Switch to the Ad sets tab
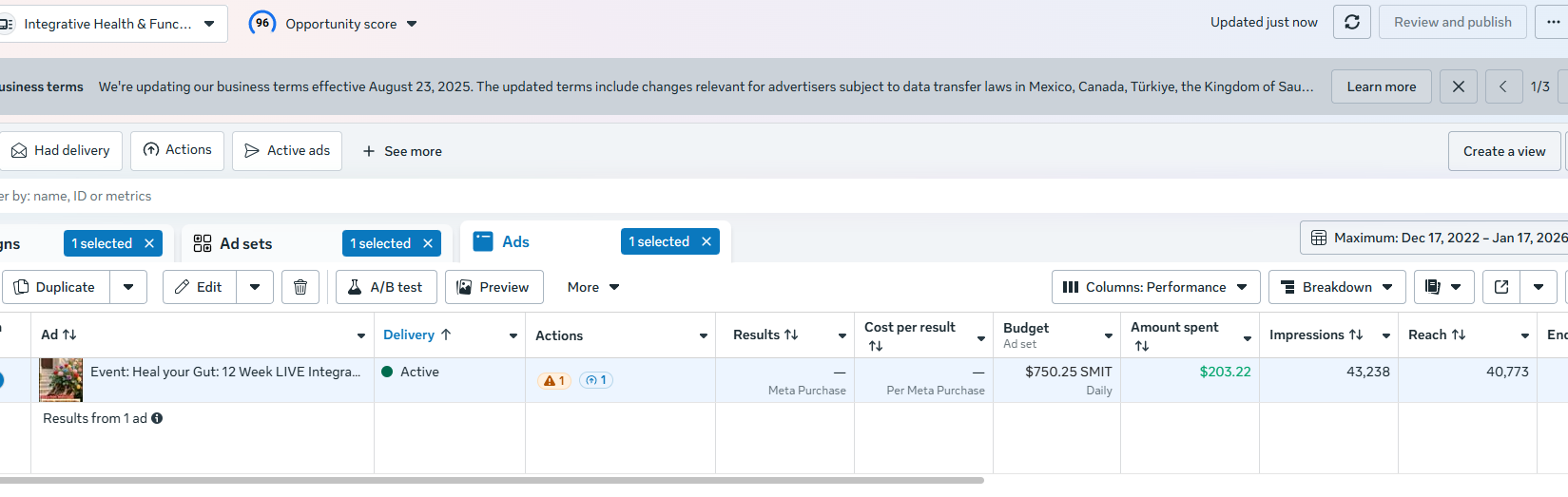The image size is (1568, 497). pos(246,243)
